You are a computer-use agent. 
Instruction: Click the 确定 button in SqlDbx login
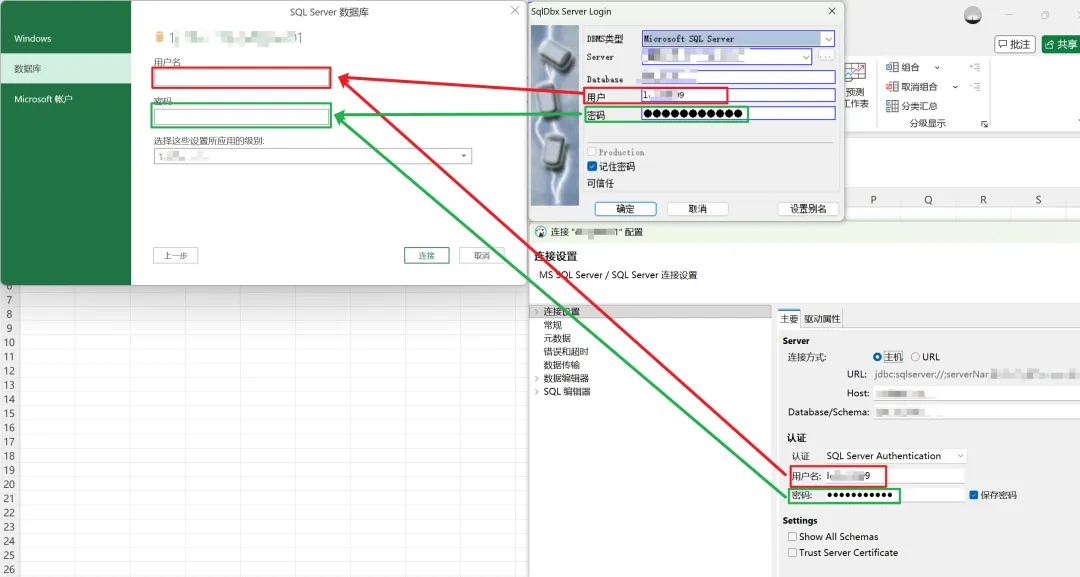point(625,209)
